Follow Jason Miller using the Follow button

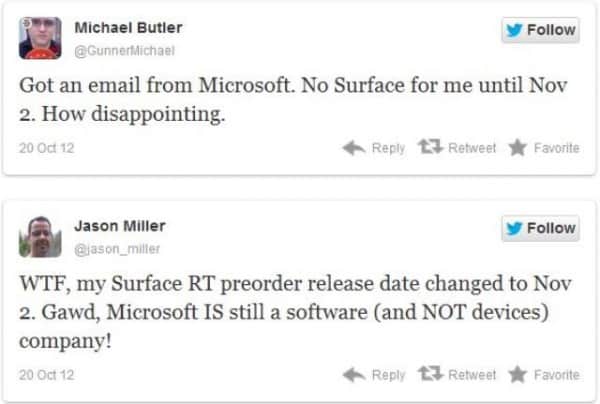click(x=541, y=228)
